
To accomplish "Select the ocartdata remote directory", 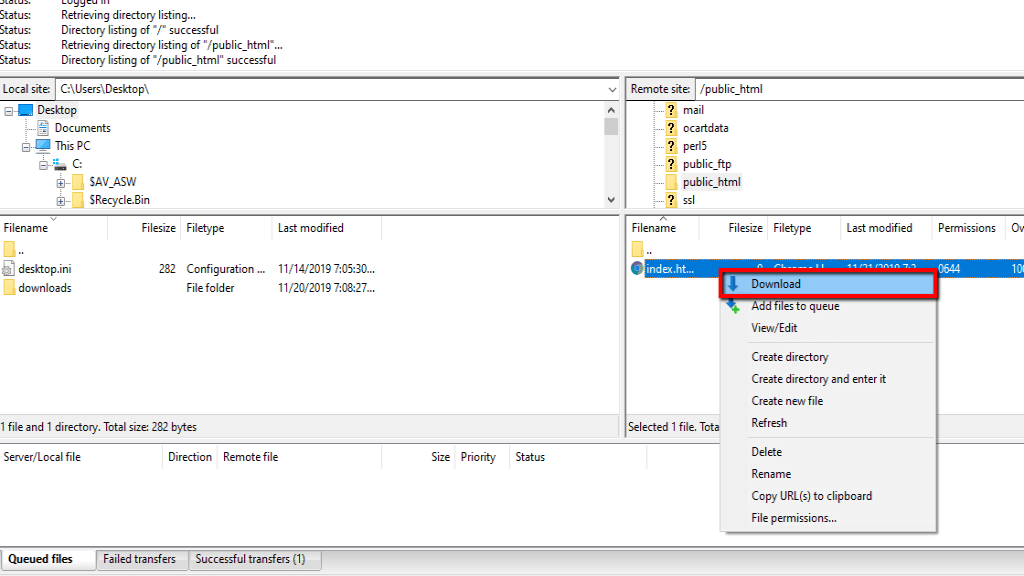I will pos(705,128).
